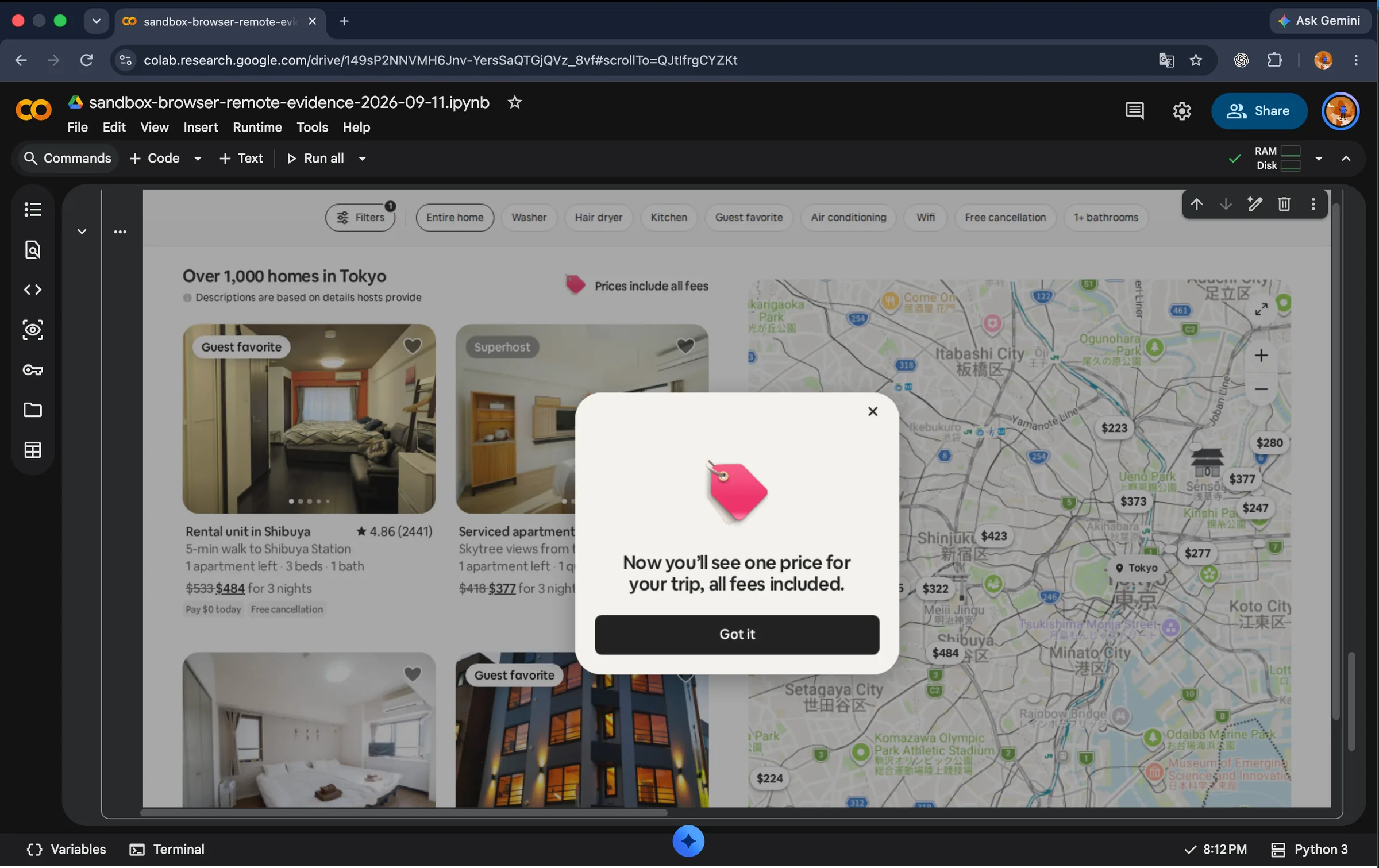Collapse the Colab header with the chevron

tap(1346, 159)
